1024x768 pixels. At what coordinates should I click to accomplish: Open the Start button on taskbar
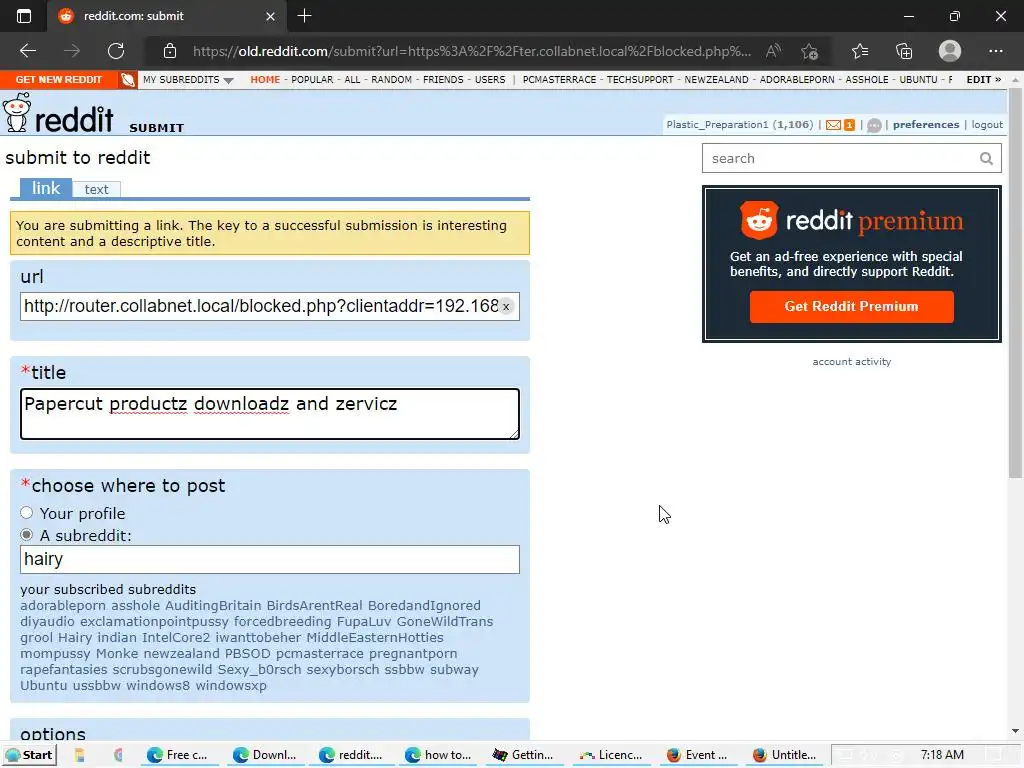tap(29, 755)
